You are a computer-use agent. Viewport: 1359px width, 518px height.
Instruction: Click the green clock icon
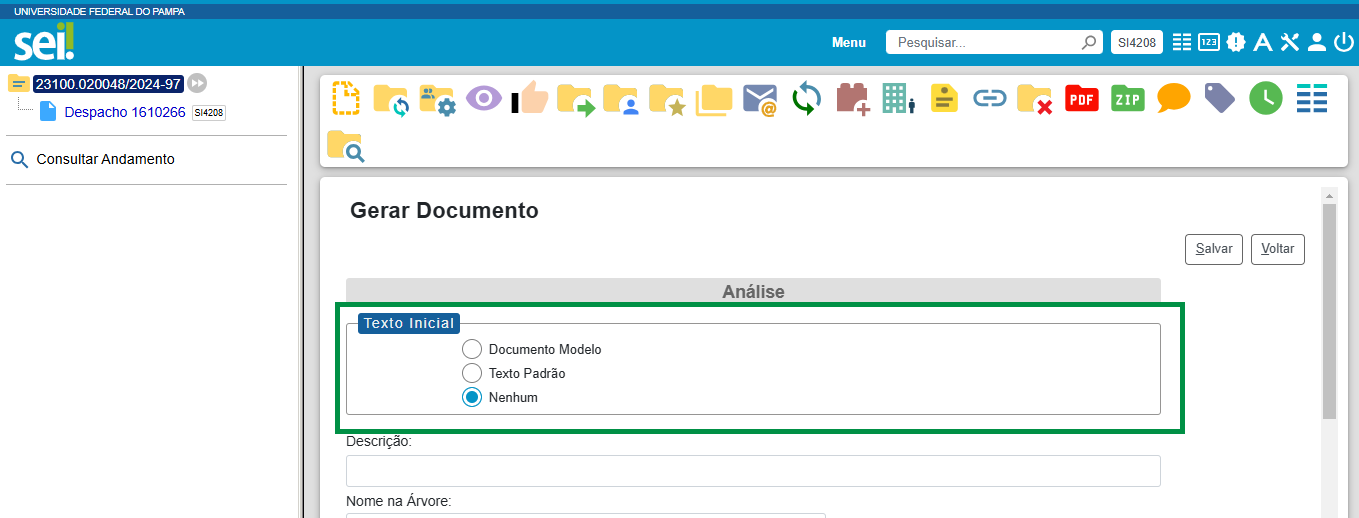(x=1265, y=98)
